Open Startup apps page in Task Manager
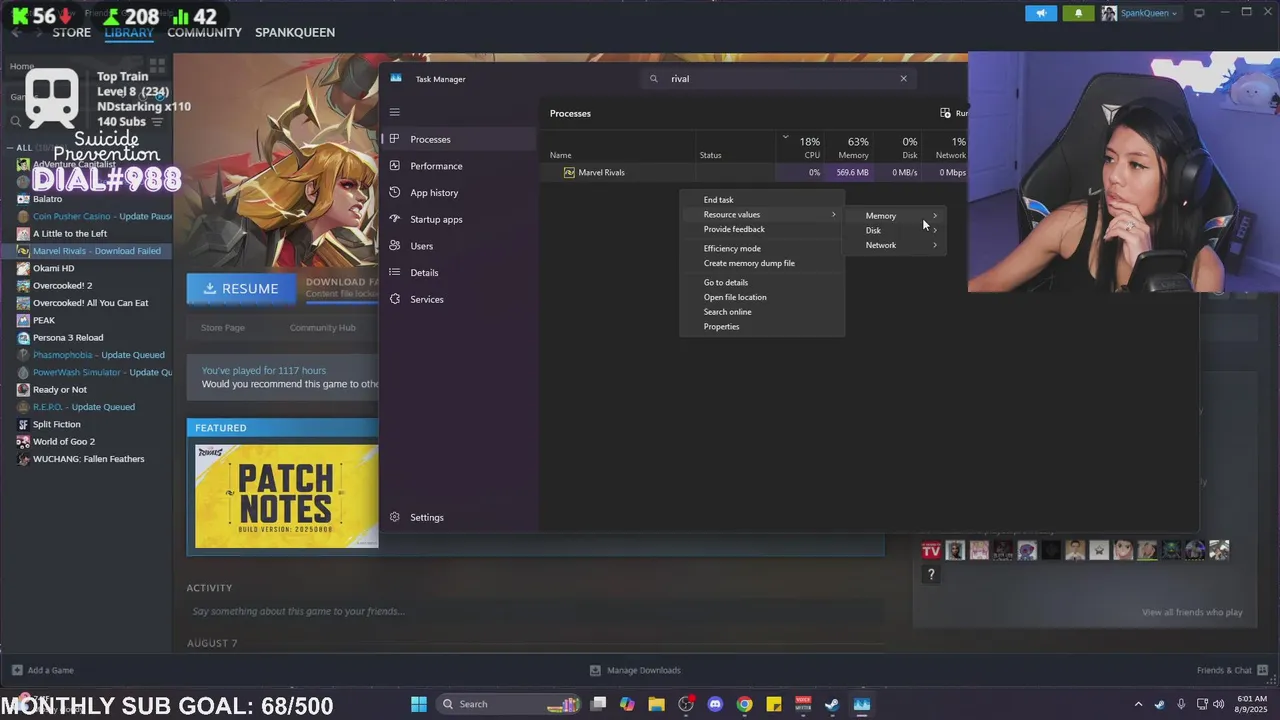Image resolution: width=1280 pixels, height=720 pixels. click(x=436, y=219)
